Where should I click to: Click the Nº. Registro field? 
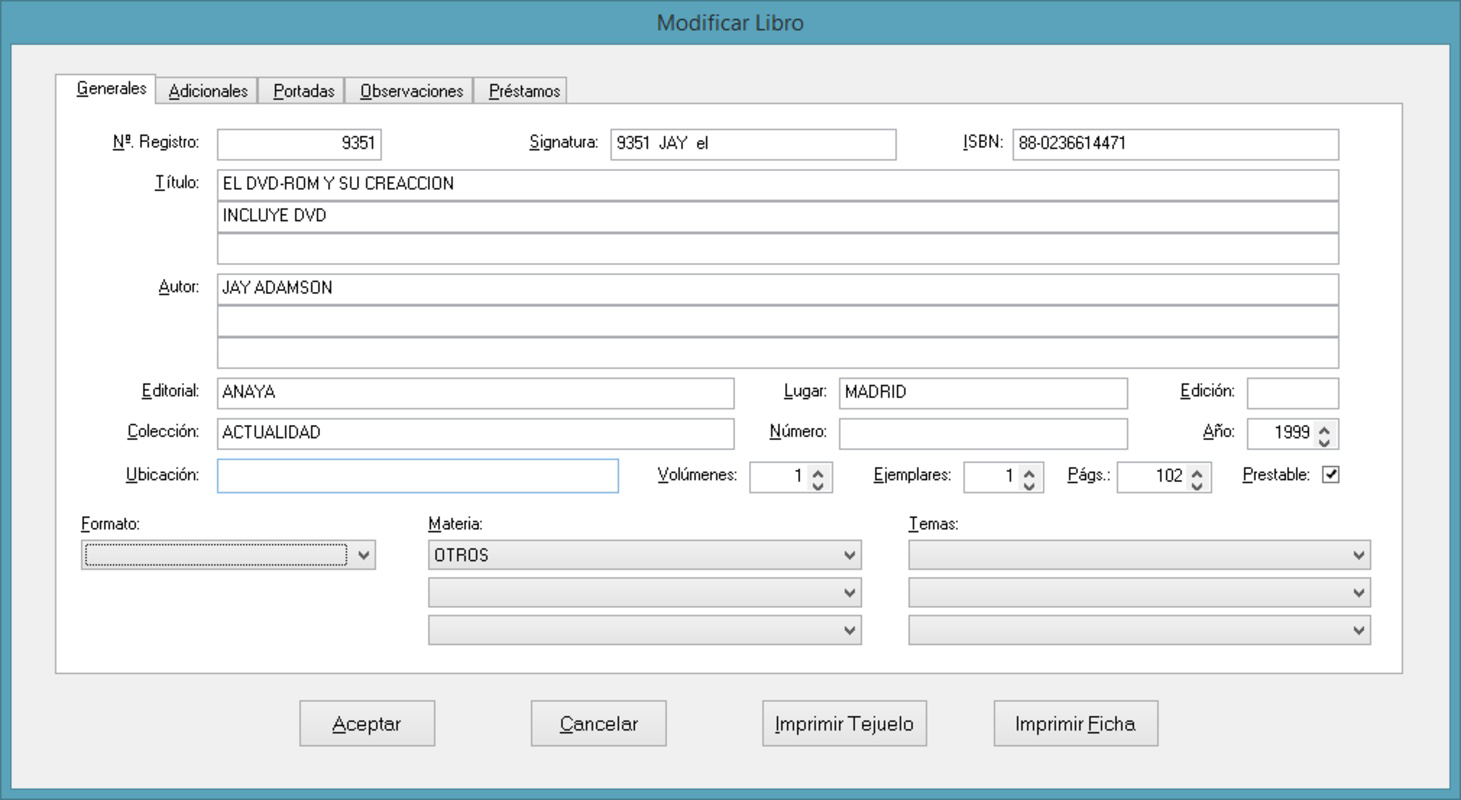point(299,143)
